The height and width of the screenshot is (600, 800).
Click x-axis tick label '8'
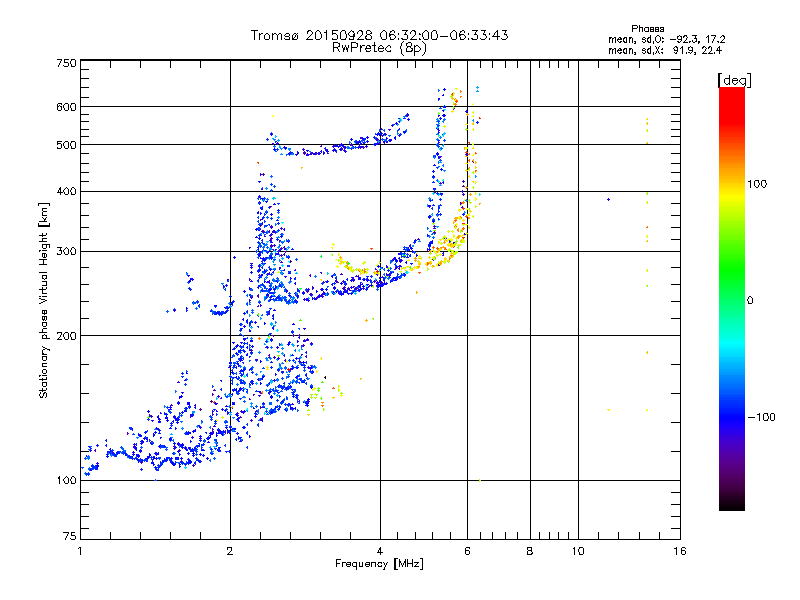click(530, 551)
